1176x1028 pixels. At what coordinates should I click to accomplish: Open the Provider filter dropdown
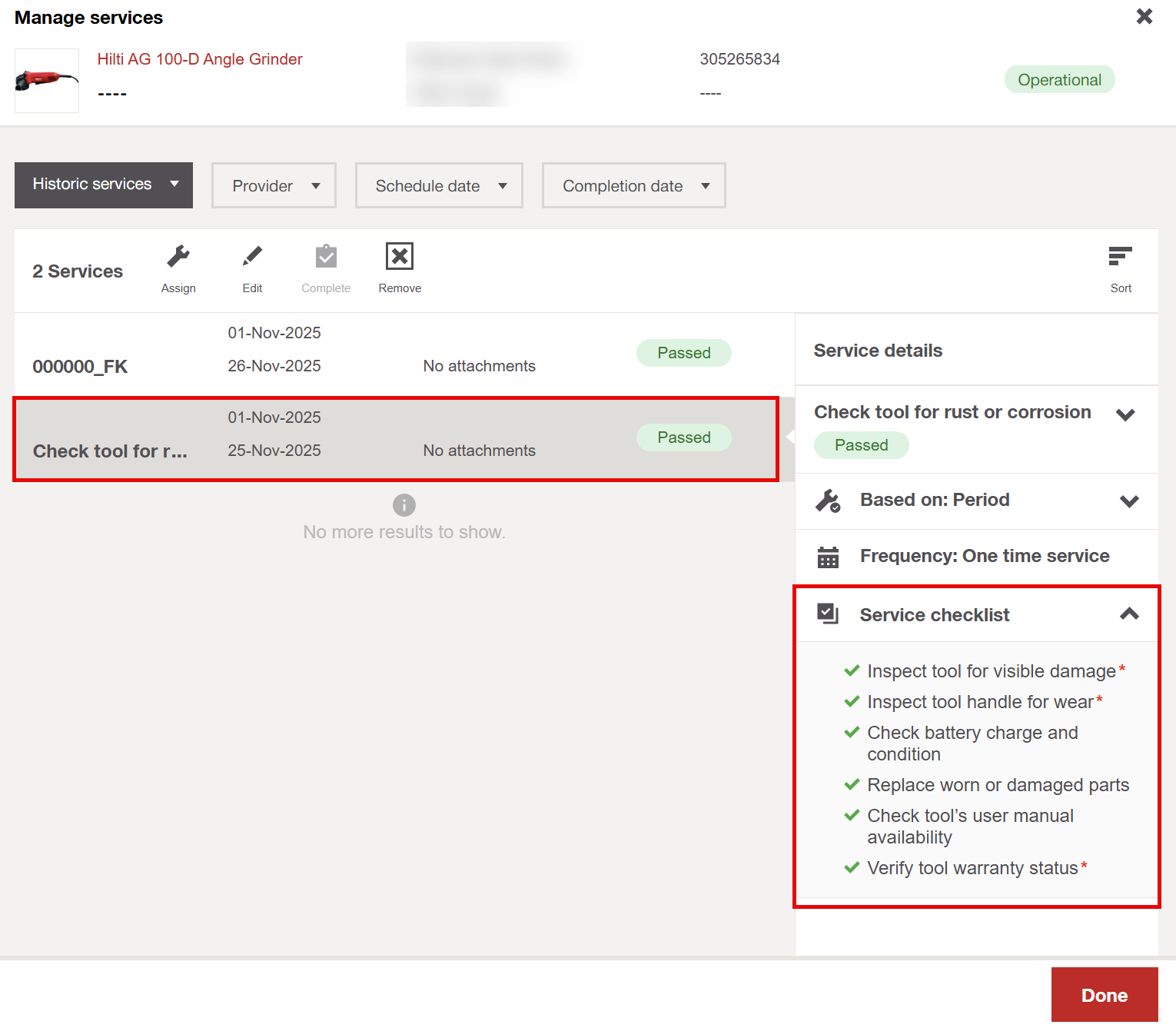(274, 186)
